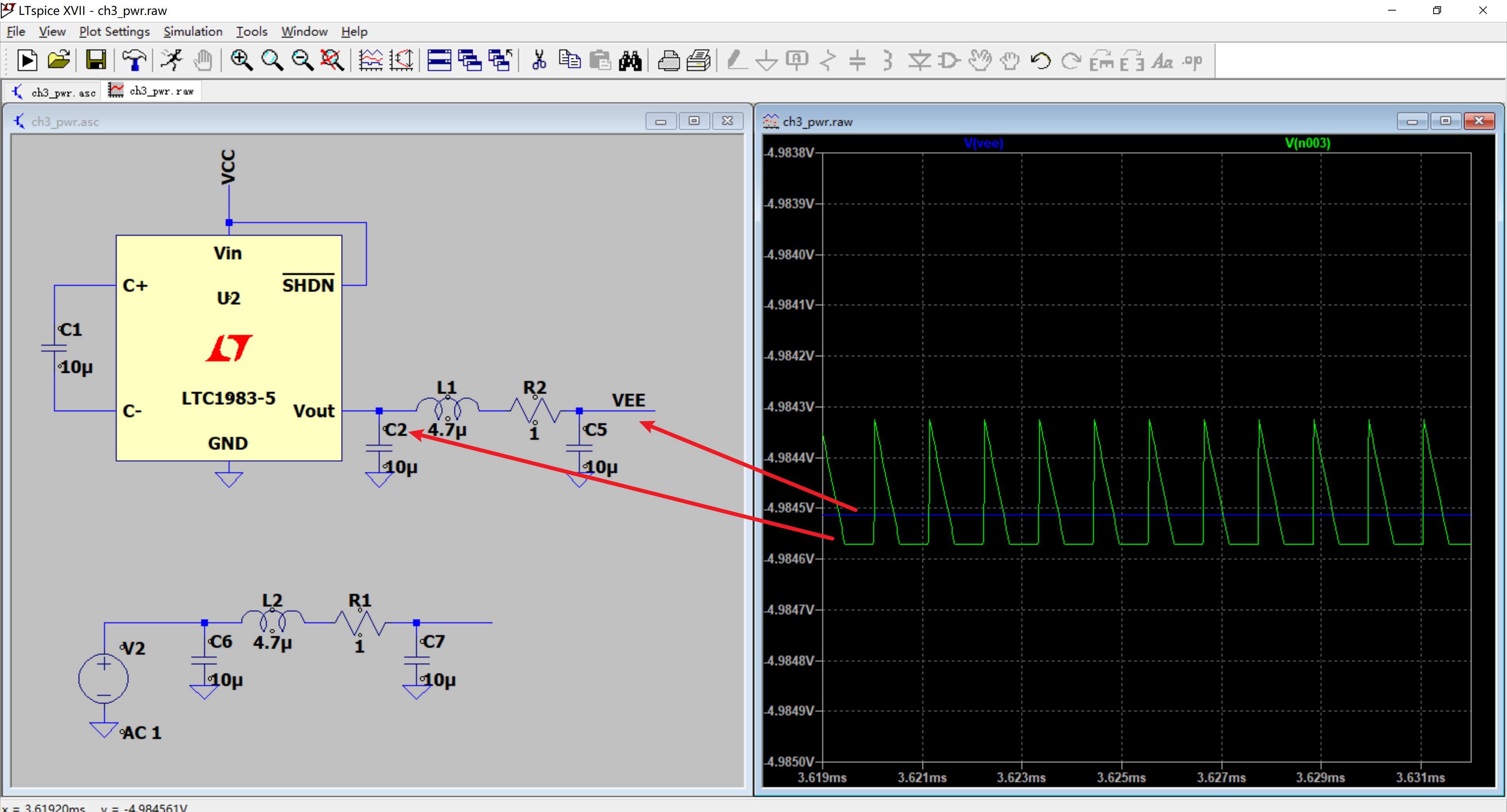Click the running man Run icon
Image resolution: width=1507 pixels, height=812 pixels.
pos(171,60)
